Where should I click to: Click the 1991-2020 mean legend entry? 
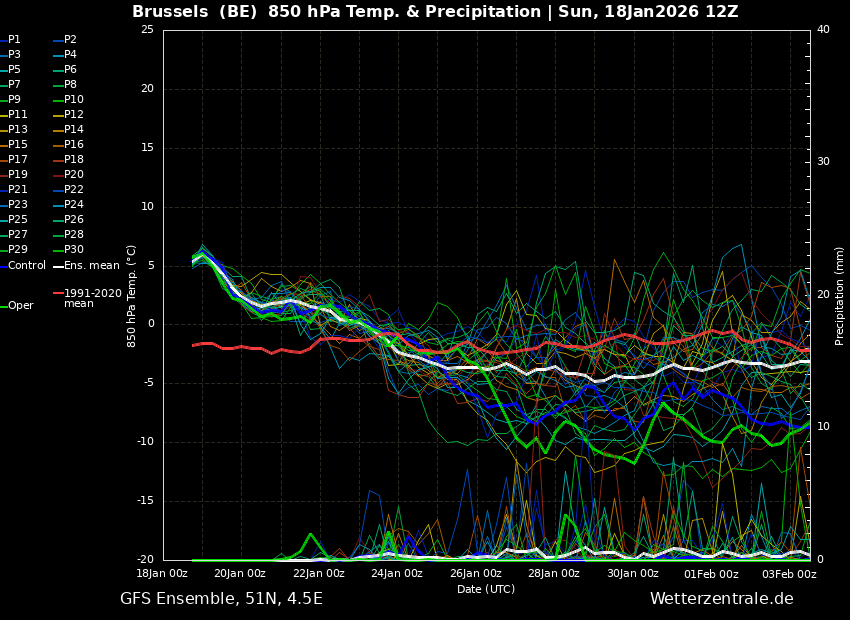click(92, 298)
